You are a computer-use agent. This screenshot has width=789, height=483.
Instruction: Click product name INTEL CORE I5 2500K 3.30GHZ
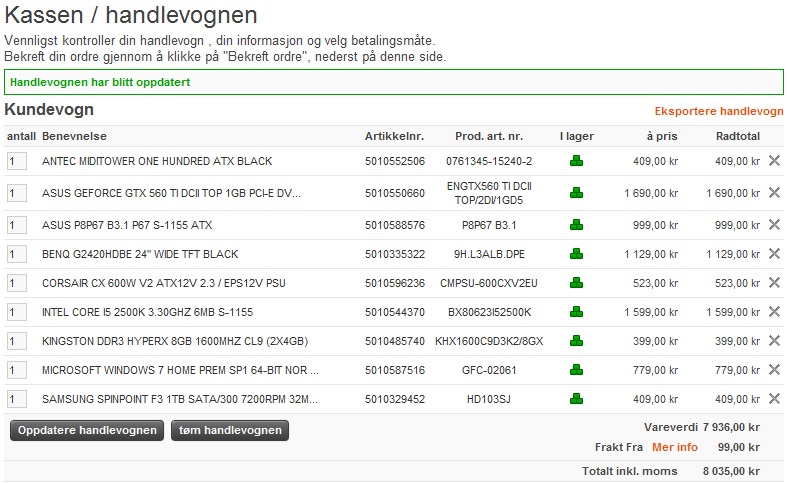click(147, 312)
